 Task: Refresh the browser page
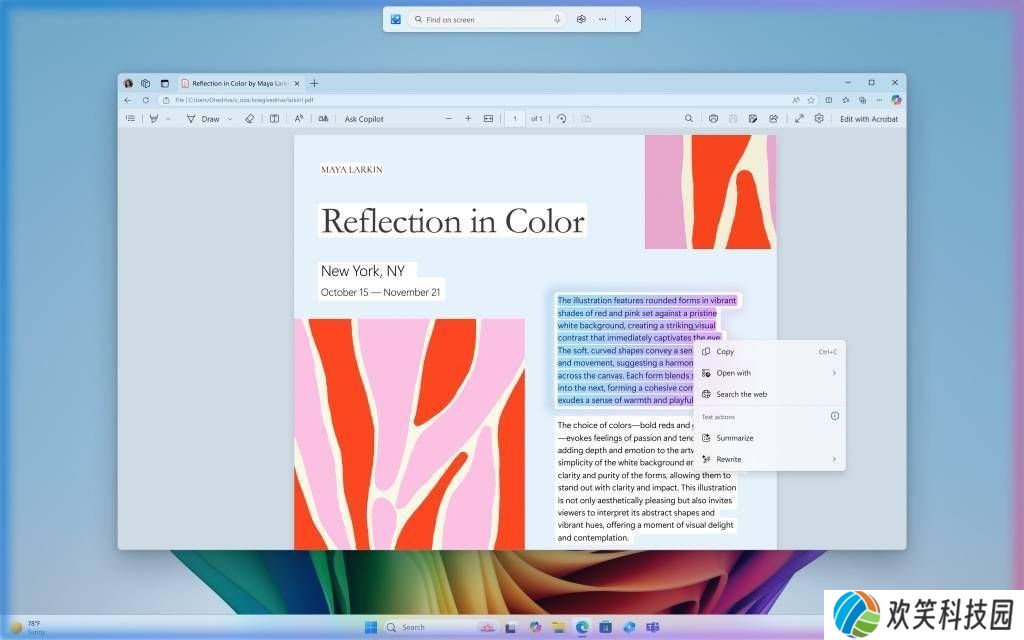(146, 100)
